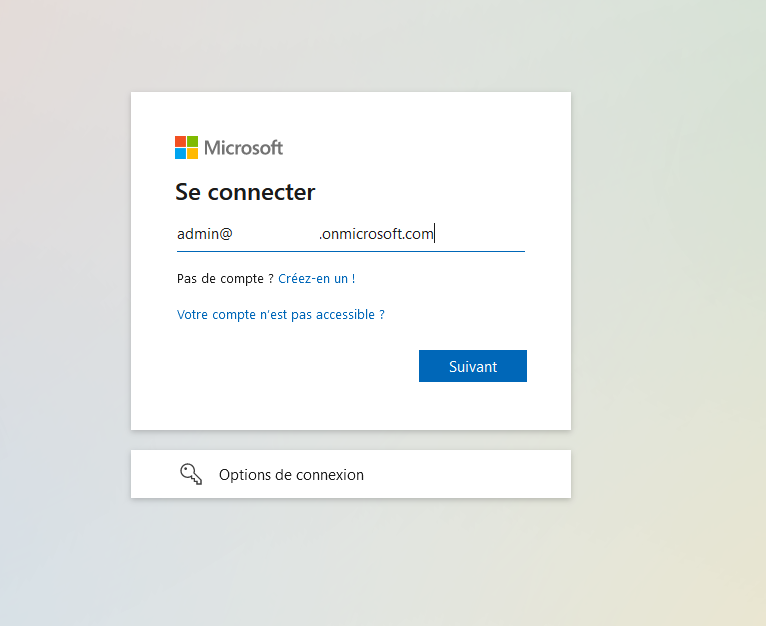The width and height of the screenshot is (766, 626).
Task: Click the yellow square of the Microsoft logo
Action: point(192,153)
